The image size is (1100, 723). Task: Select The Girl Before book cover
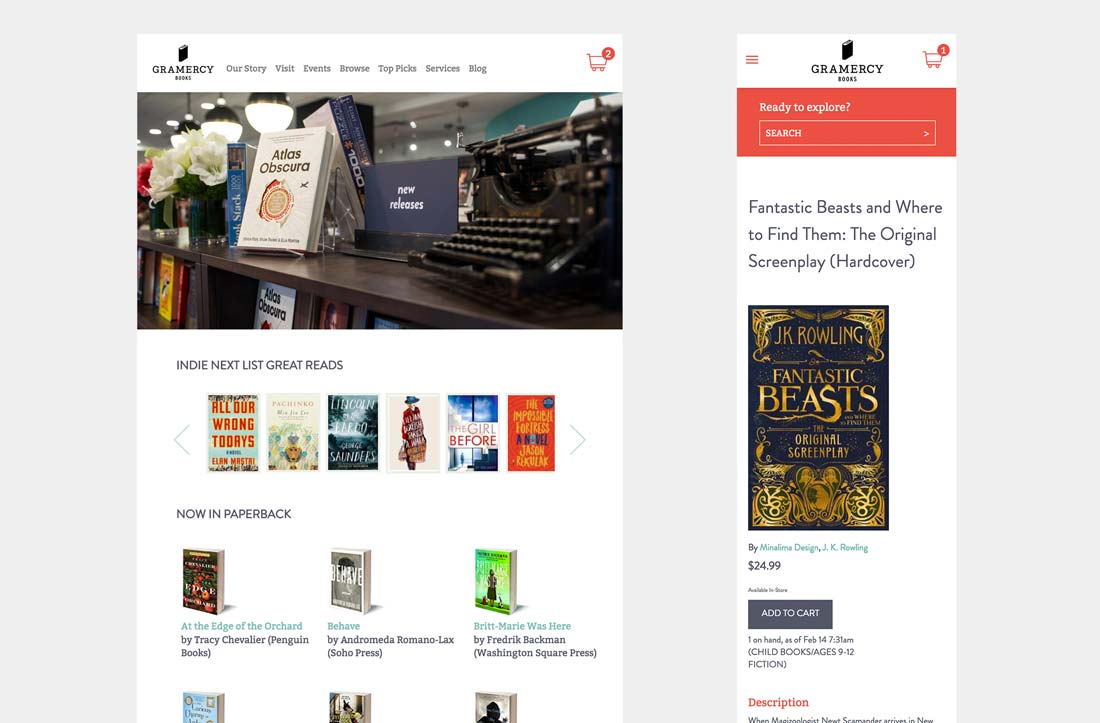[473, 433]
